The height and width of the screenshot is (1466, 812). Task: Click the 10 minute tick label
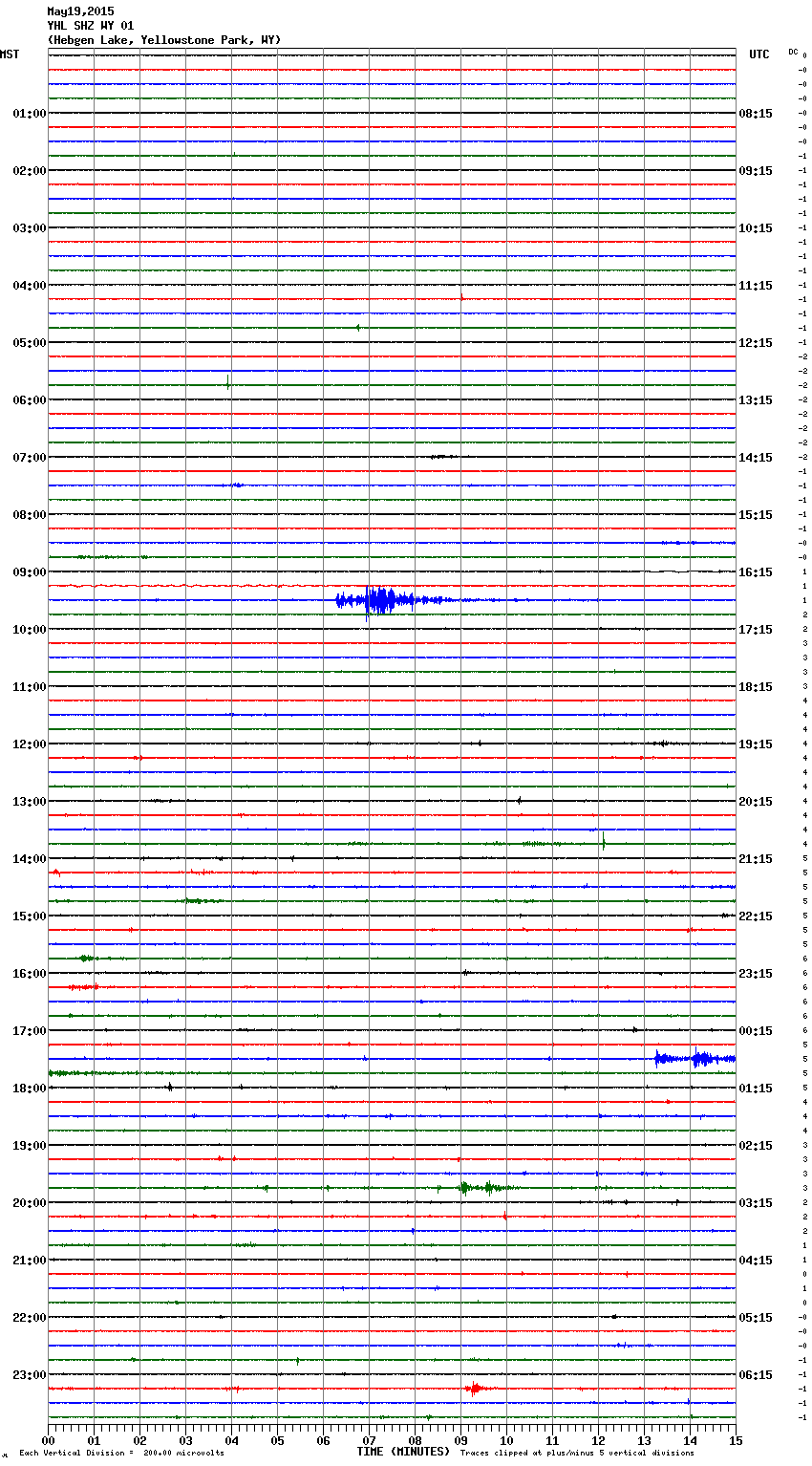[x=506, y=1440]
